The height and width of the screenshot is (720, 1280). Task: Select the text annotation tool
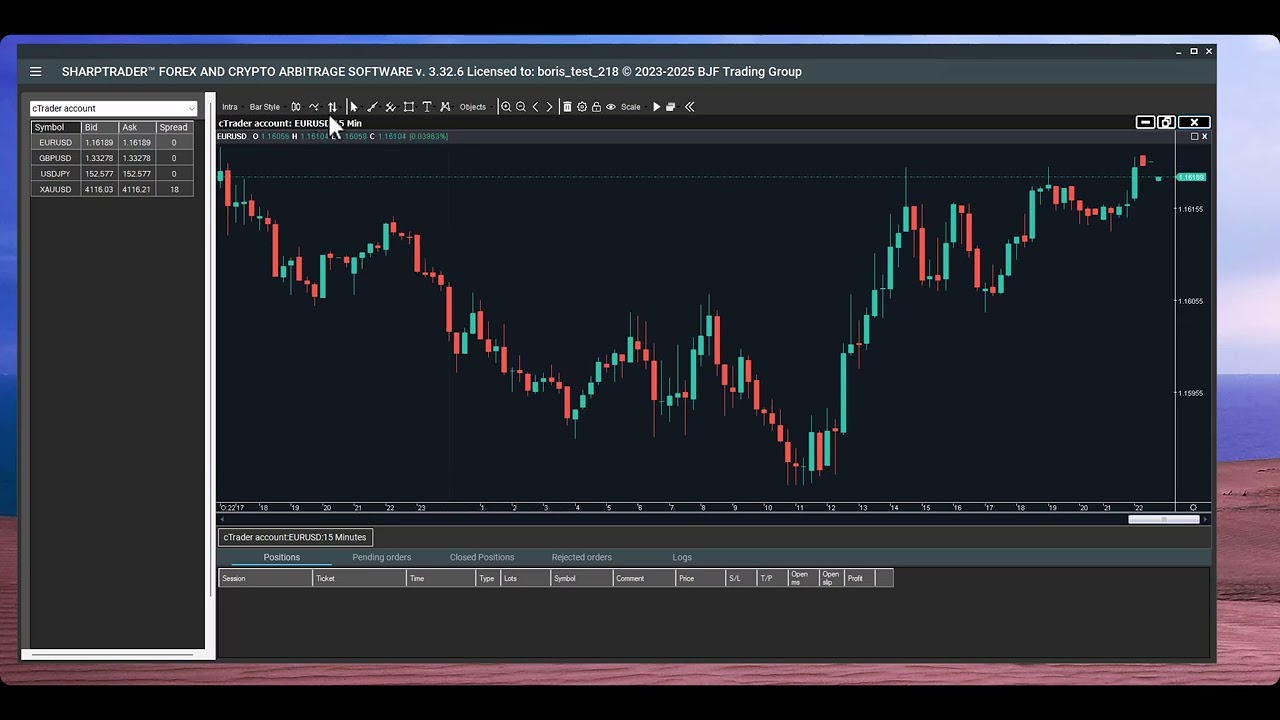point(427,107)
